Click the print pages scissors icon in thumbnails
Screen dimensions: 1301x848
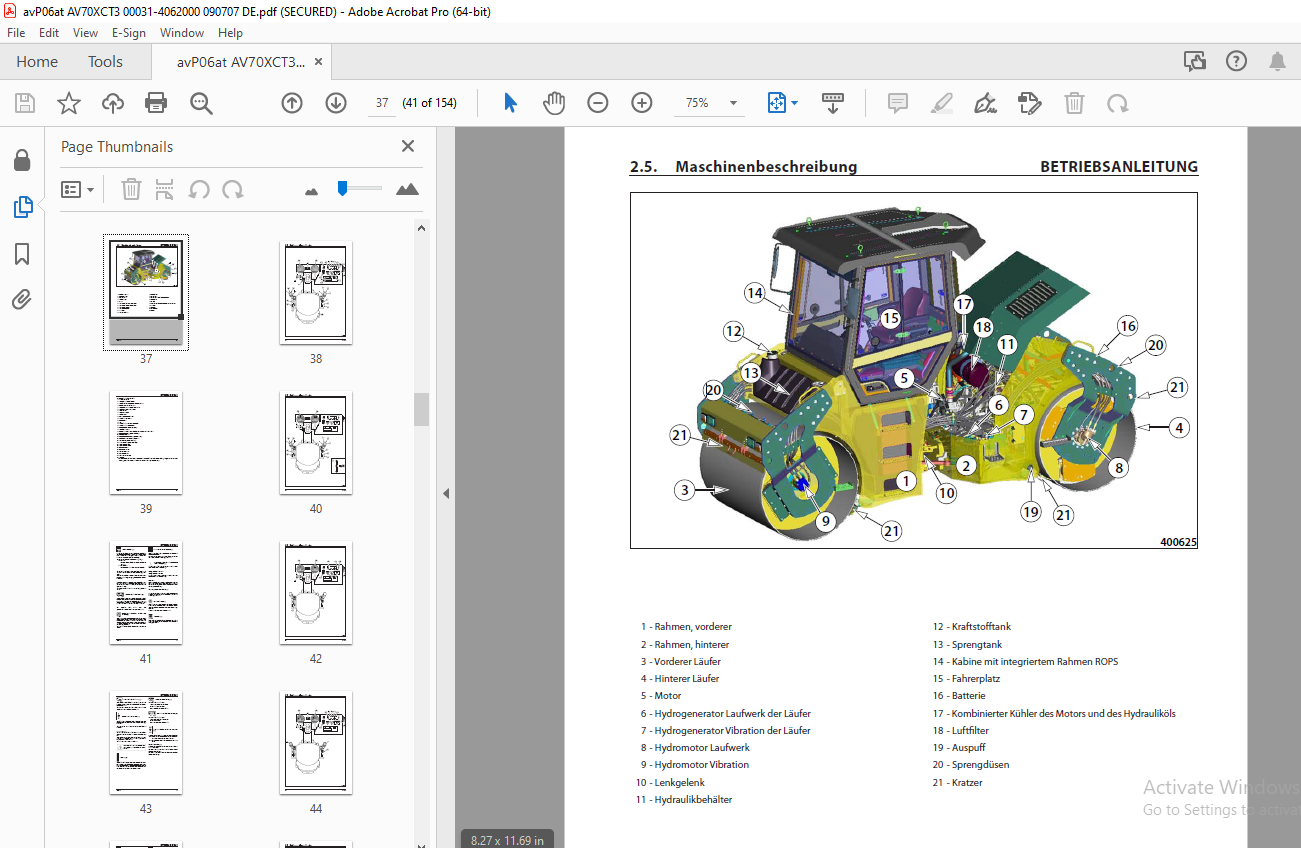(165, 189)
